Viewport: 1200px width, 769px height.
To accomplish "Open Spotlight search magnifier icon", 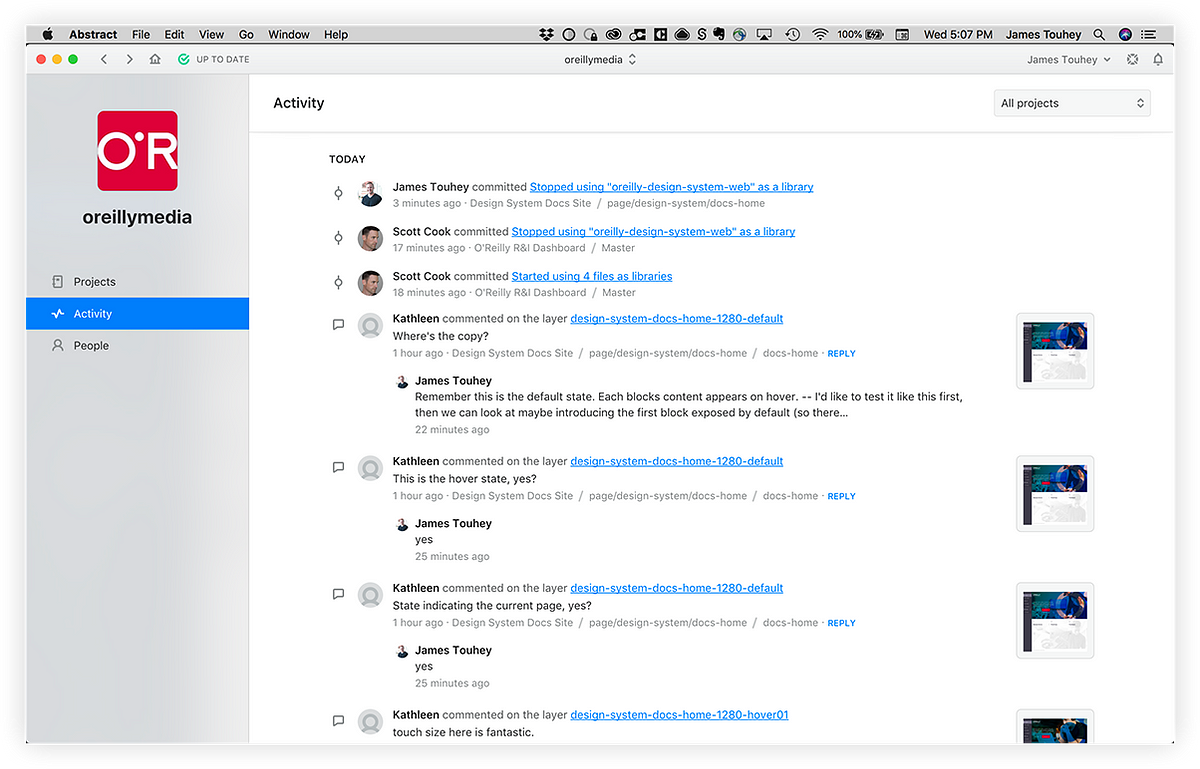I will [1099, 34].
